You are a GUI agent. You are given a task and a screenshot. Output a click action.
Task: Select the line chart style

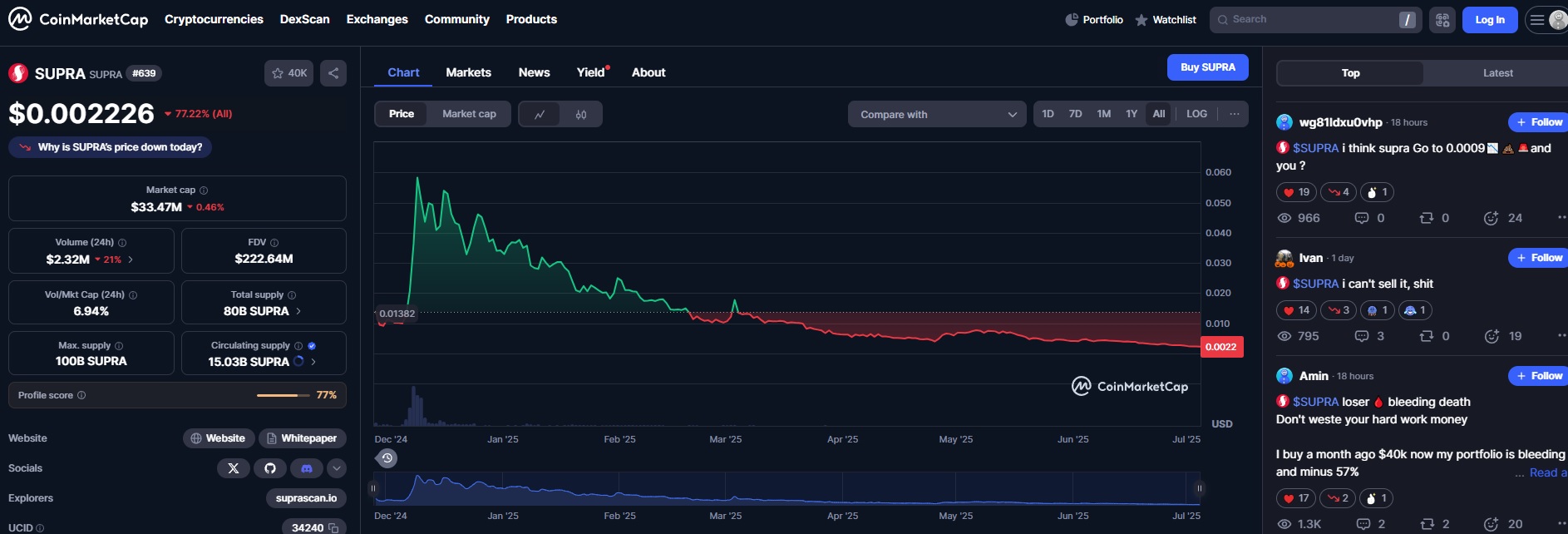(x=540, y=115)
